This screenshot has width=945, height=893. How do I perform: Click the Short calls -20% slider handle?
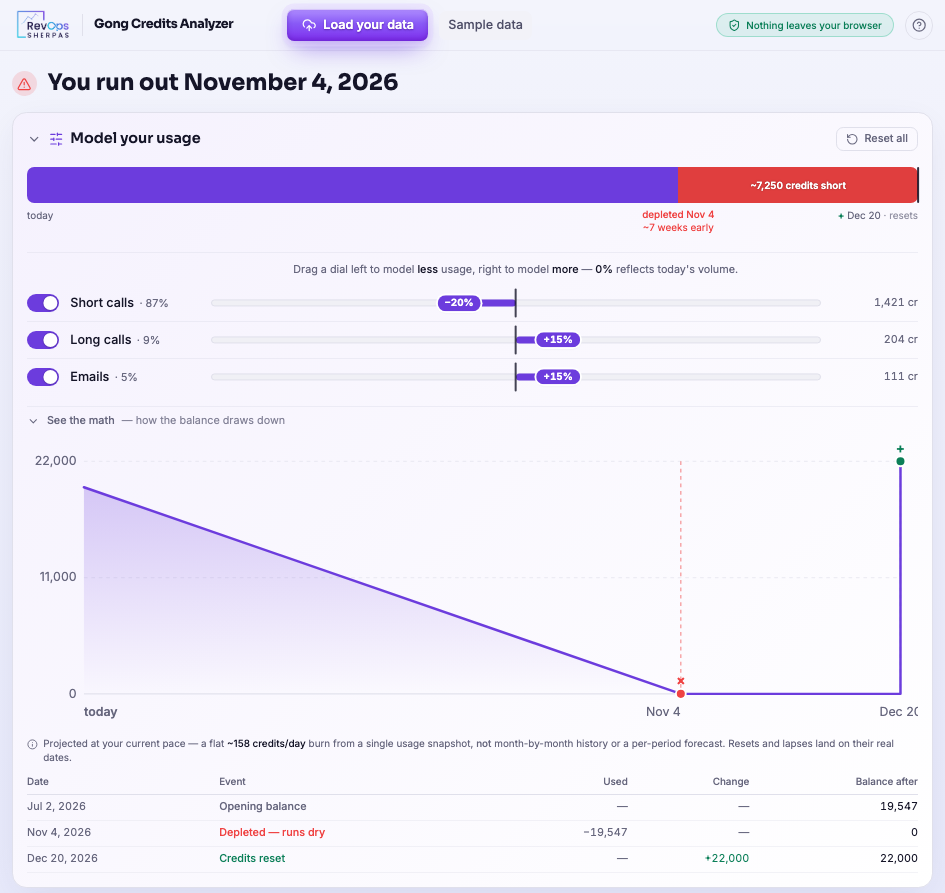(x=459, y=302)
